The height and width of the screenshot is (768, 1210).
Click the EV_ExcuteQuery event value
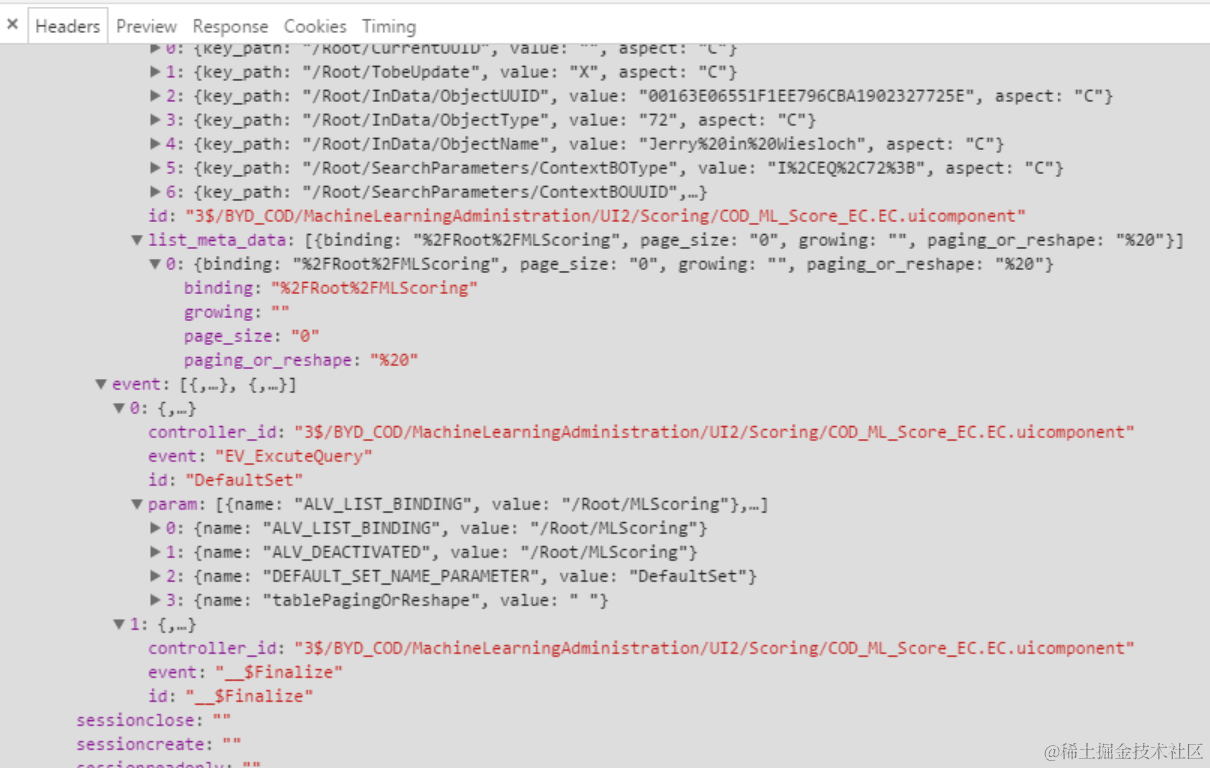click(294, 456)
